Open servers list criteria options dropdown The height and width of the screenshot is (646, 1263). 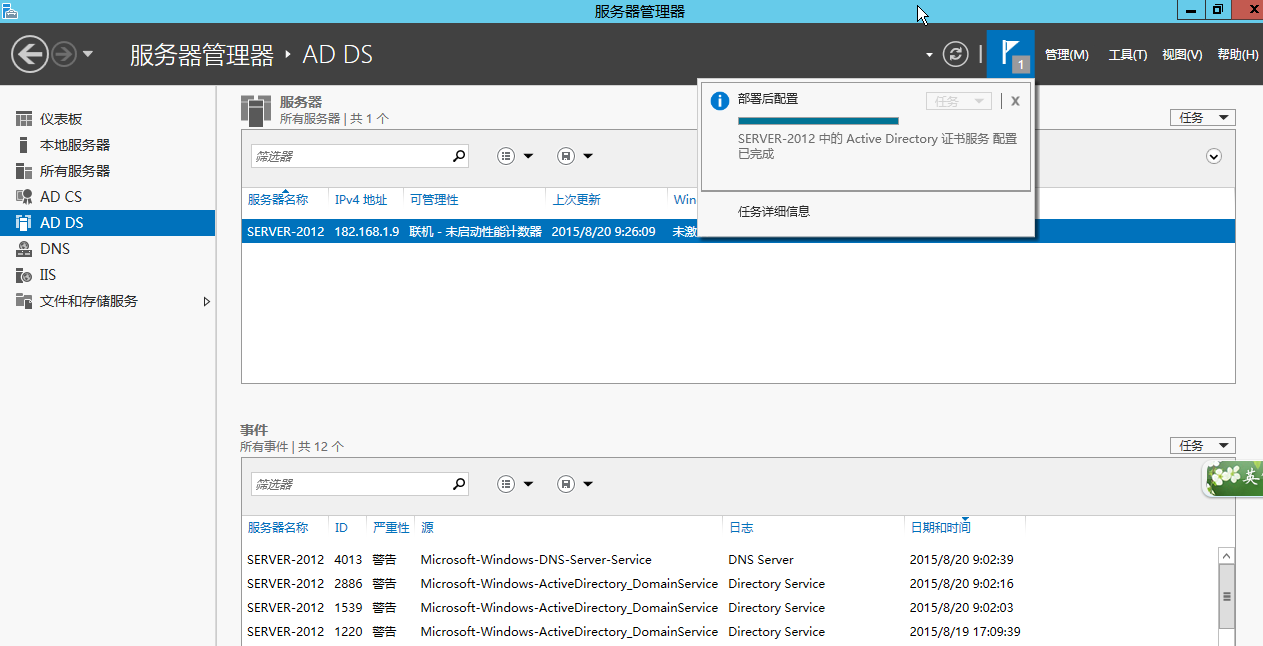point(516,156)
